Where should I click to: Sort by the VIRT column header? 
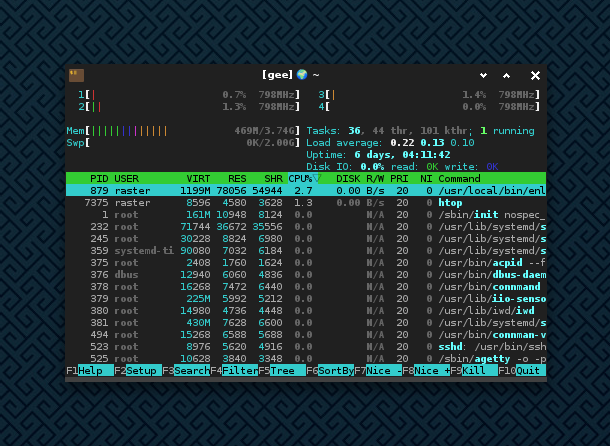(198, 179)
